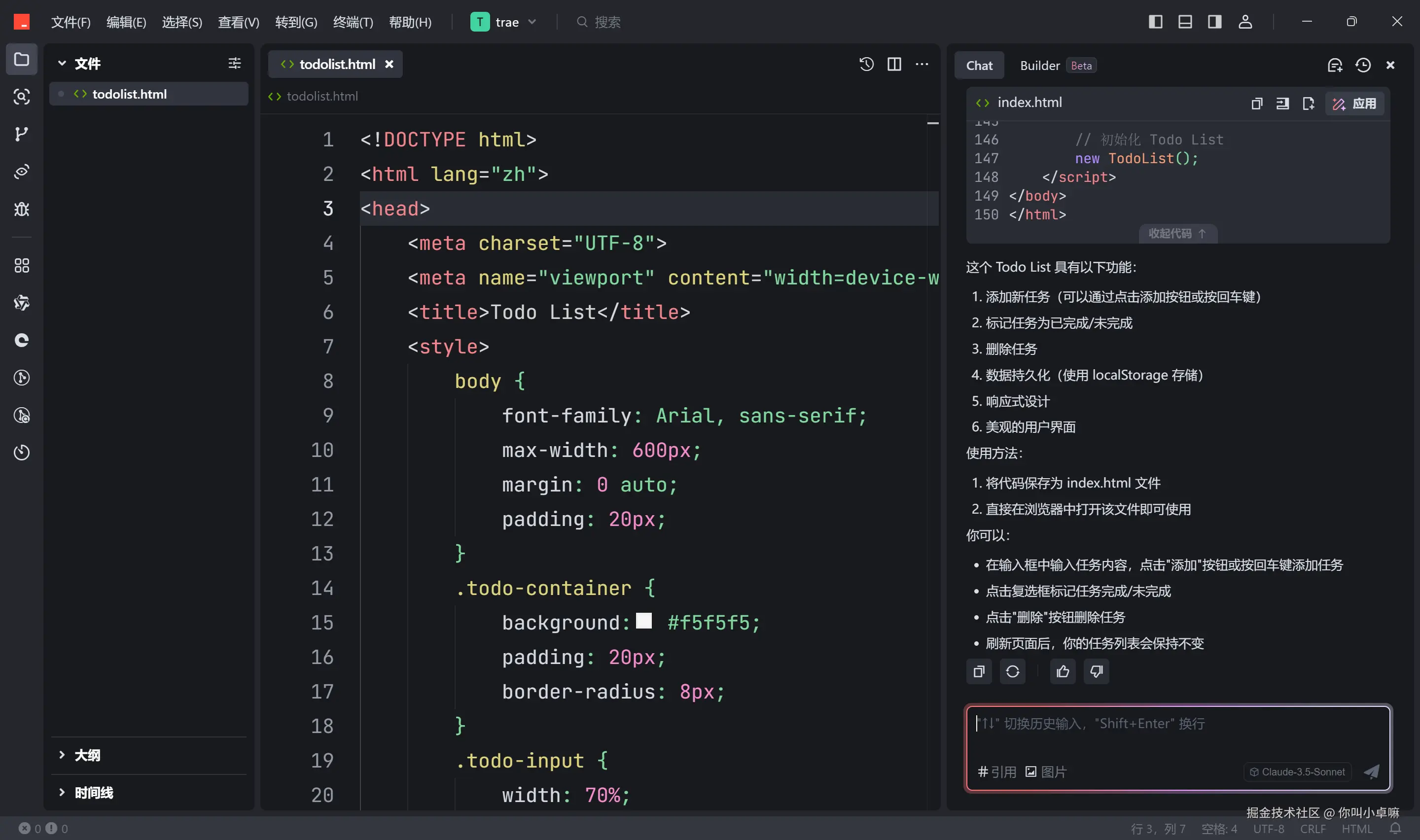Open chat history clock icon
The height and width of the screenshot is (840, 1420).
click(x=1363, y=65)
